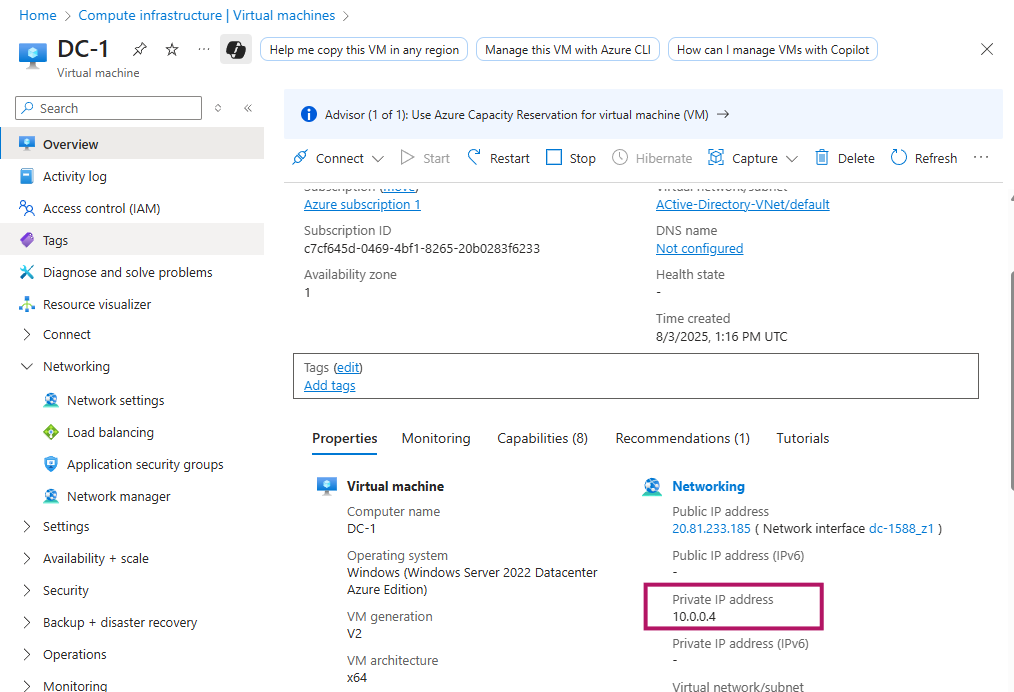
Task: Switch to the Monitoring tab
Action: (x=436, y=438)
